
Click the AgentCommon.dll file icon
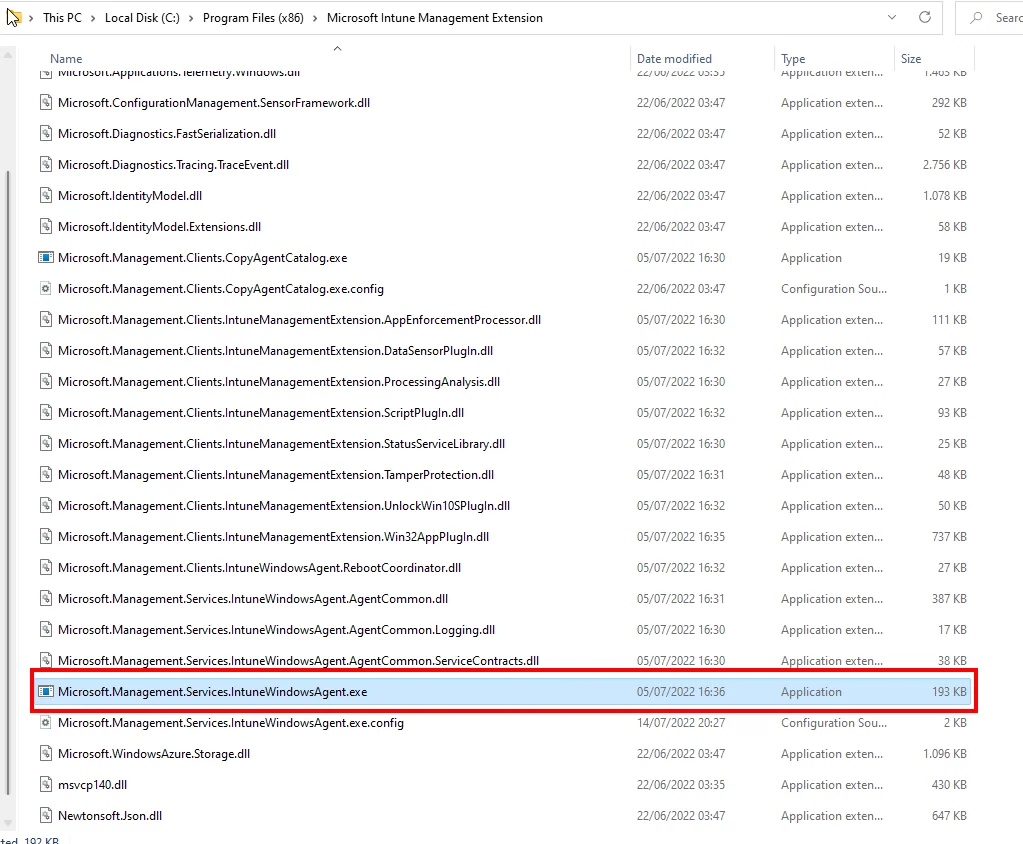click(46, 598)
